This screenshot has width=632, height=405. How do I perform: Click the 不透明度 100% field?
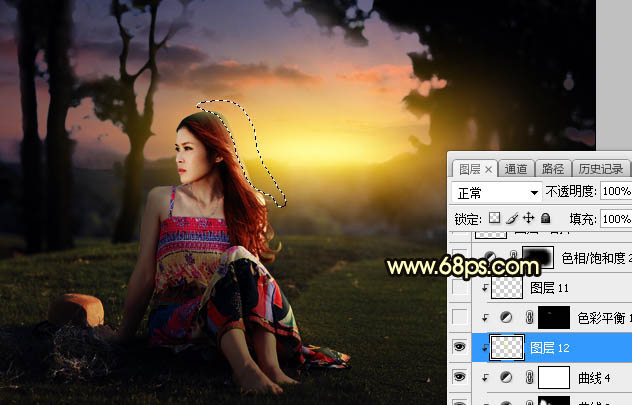pyautogui.click(x=615, y=191)
